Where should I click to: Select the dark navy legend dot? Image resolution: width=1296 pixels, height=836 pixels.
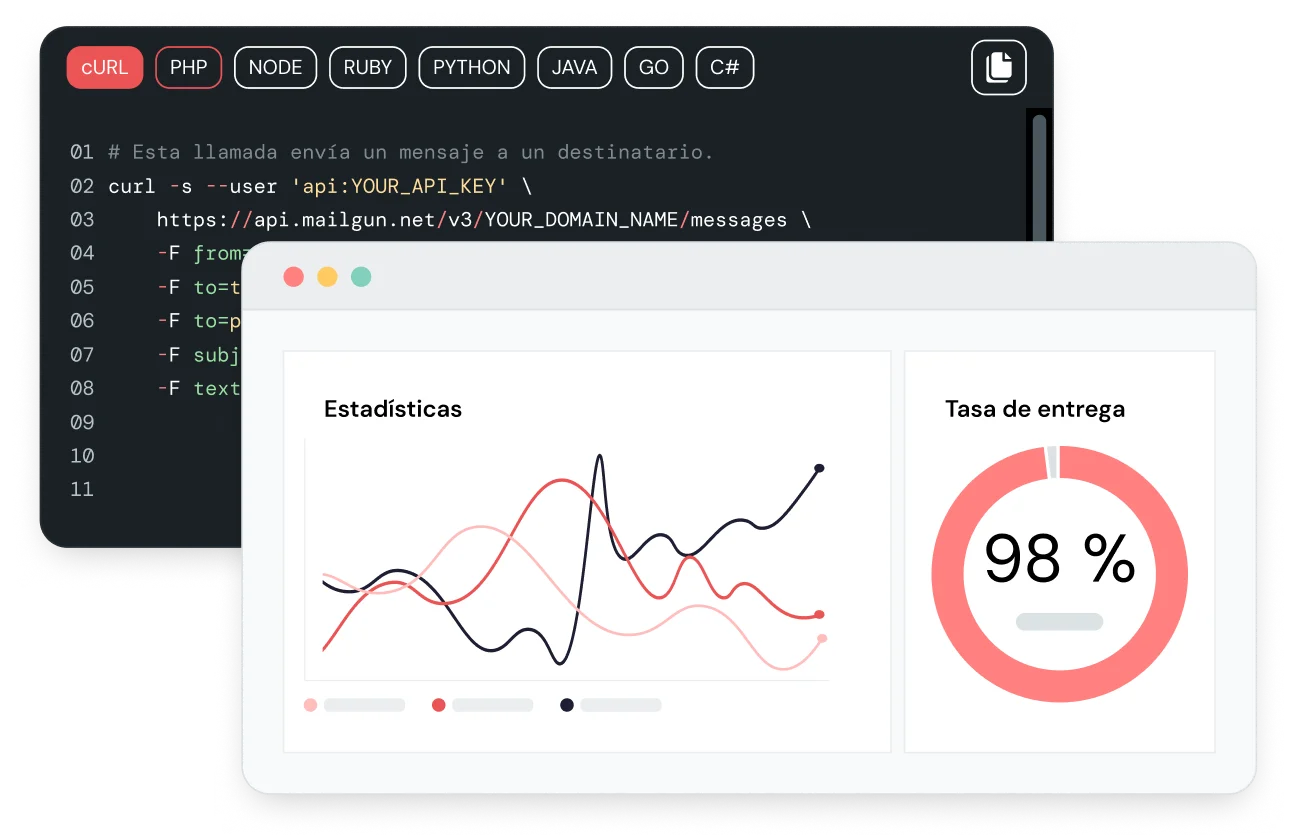pyautogui.click(x=567, y=705)
